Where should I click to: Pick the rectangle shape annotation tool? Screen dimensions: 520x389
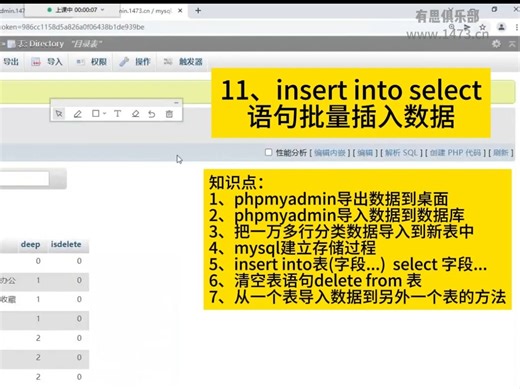[x=95, y=114]
